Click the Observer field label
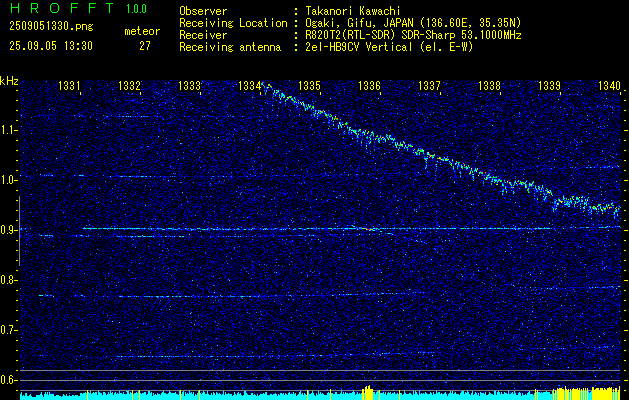 pyautogui.click(x=203, y=11)
